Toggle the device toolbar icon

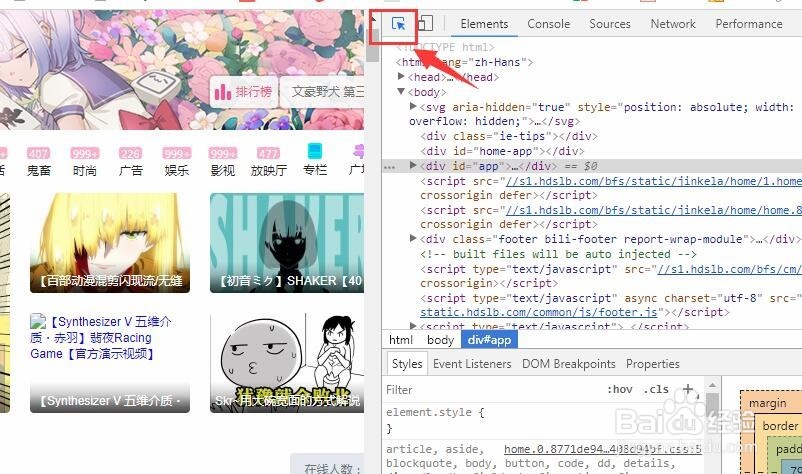(425, 24)
